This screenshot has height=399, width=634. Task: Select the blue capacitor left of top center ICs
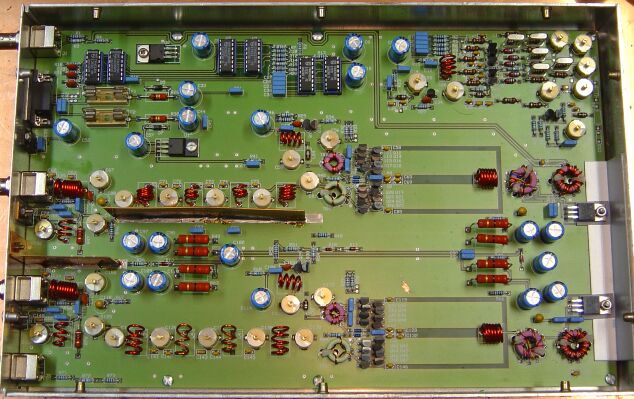pyautogui.click(x=201, y=44)
